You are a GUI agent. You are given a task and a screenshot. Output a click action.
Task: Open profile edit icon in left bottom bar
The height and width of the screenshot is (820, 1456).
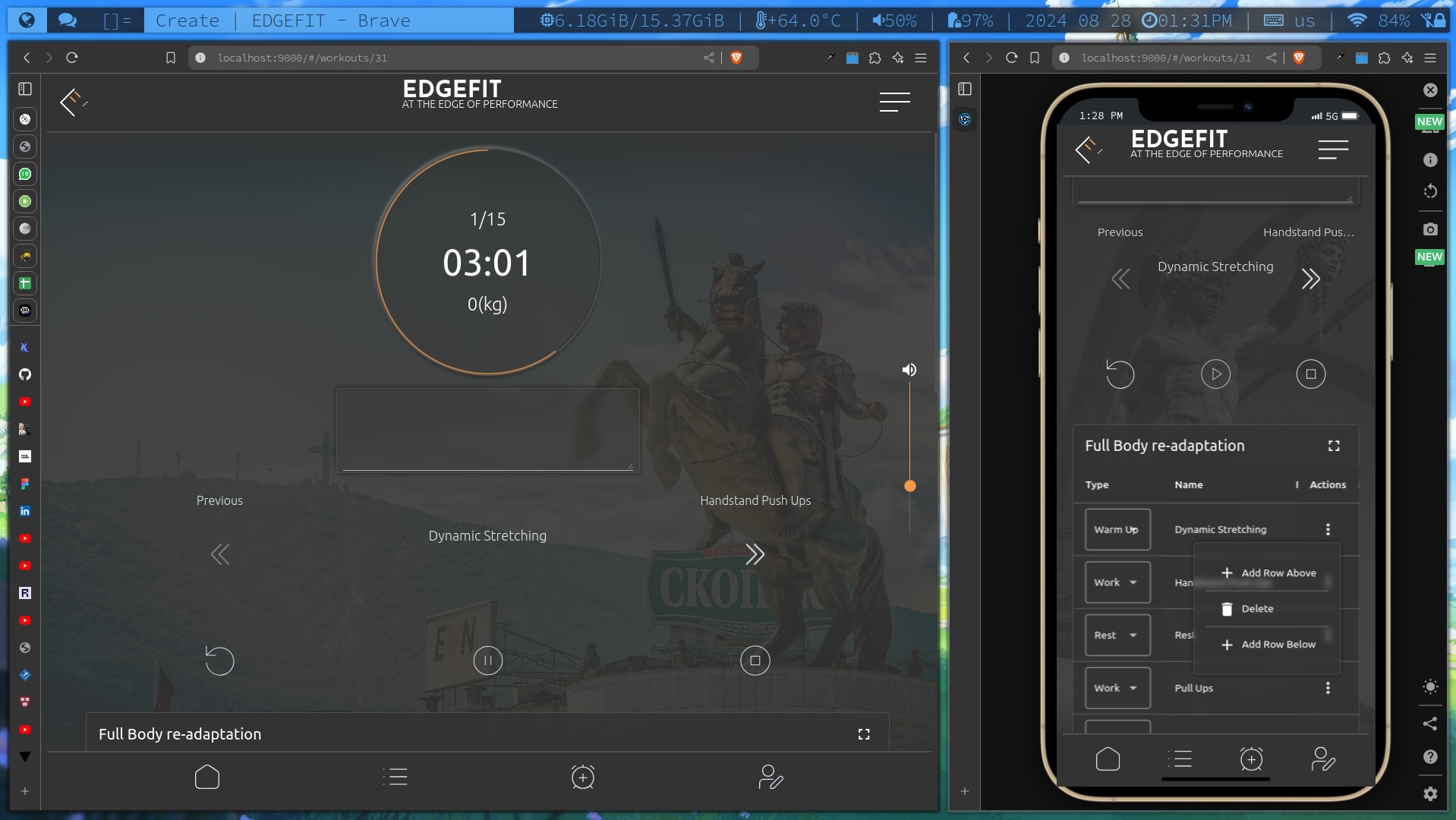770,777
